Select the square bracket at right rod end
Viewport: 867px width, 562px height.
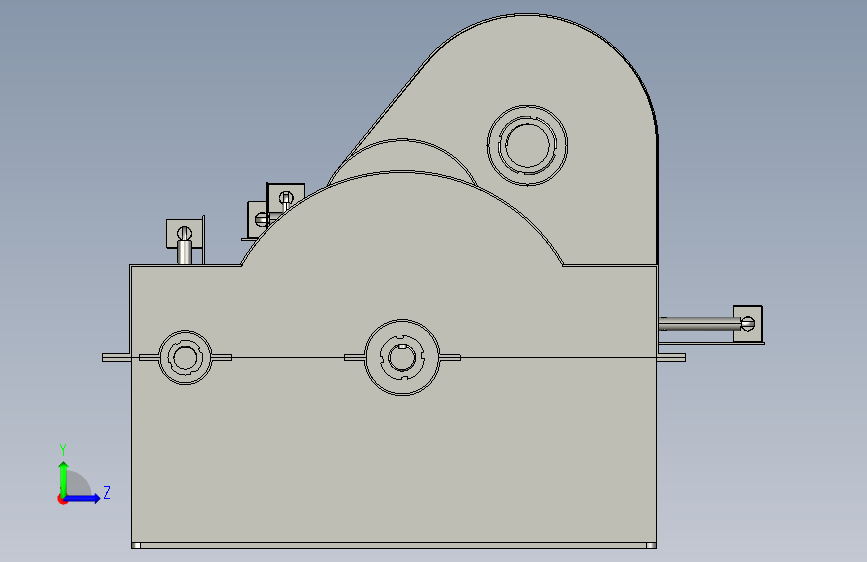pyautogui.click(x=748, y=324)
